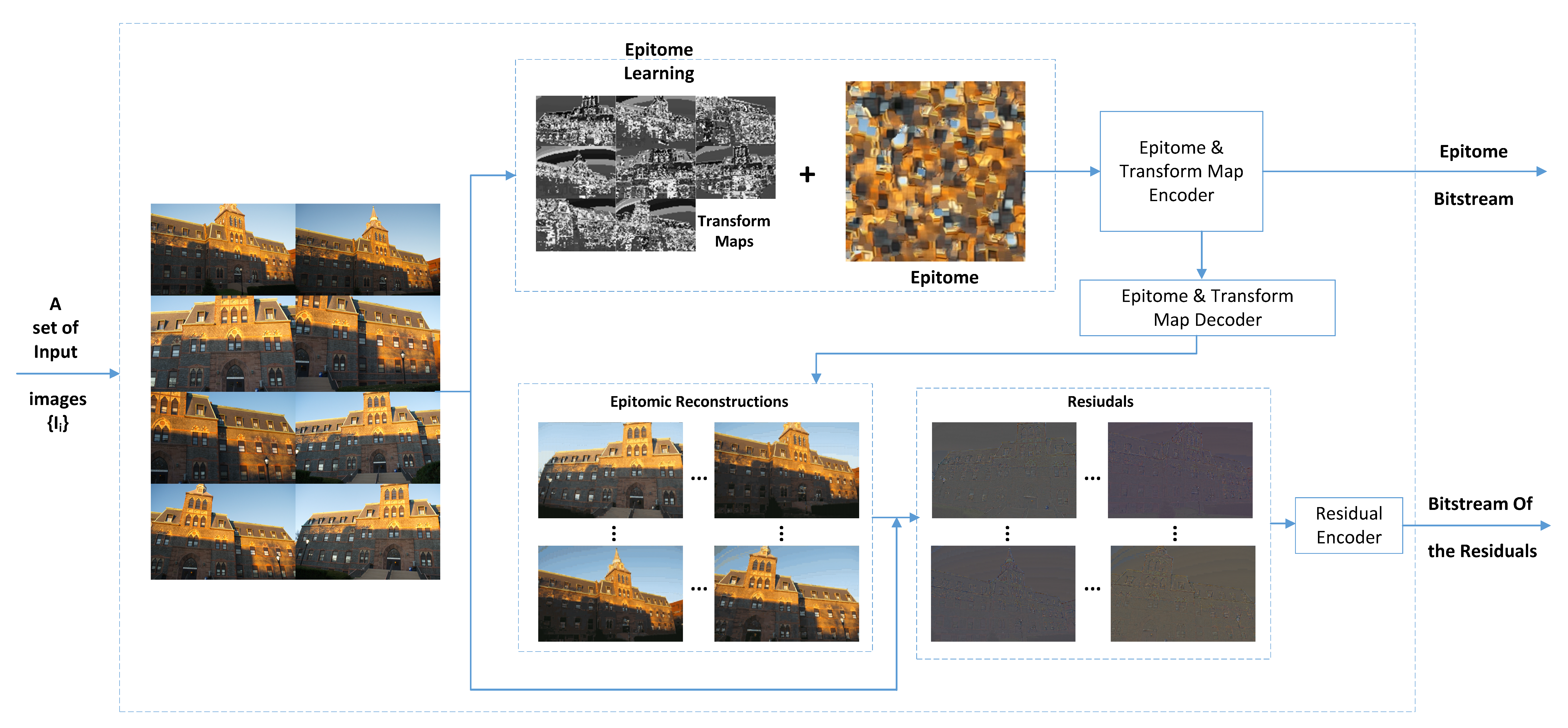Click the 'Epitome Bitstream' output label

coord(1473,175)
